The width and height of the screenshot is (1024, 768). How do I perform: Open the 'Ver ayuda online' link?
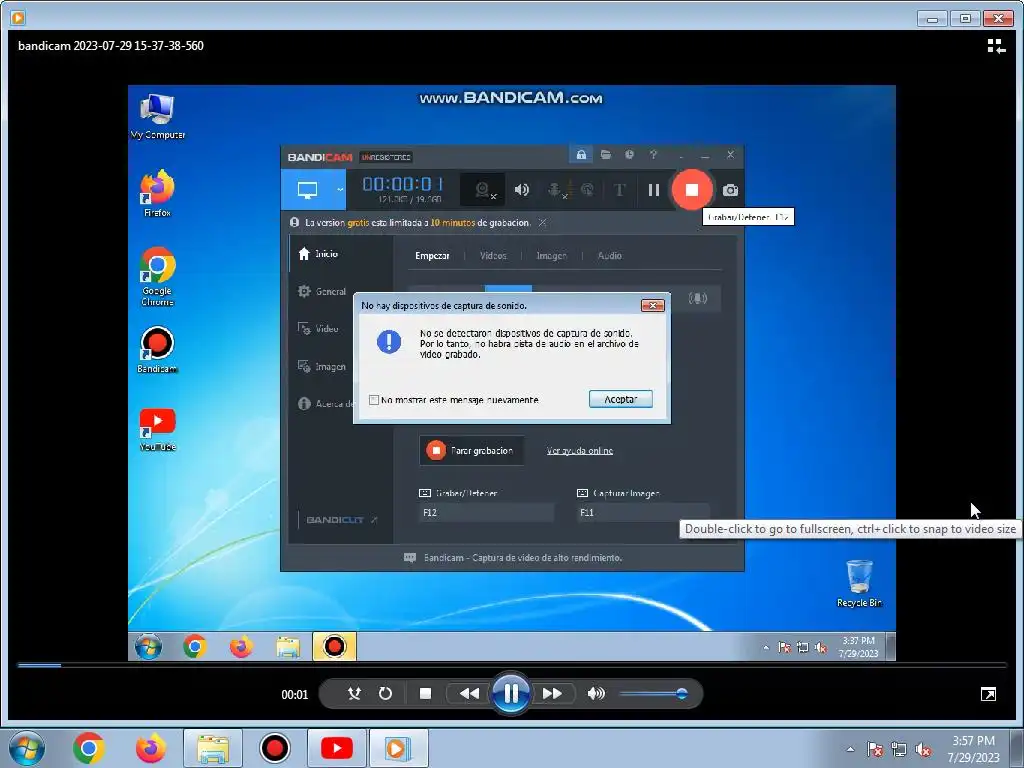580,451
